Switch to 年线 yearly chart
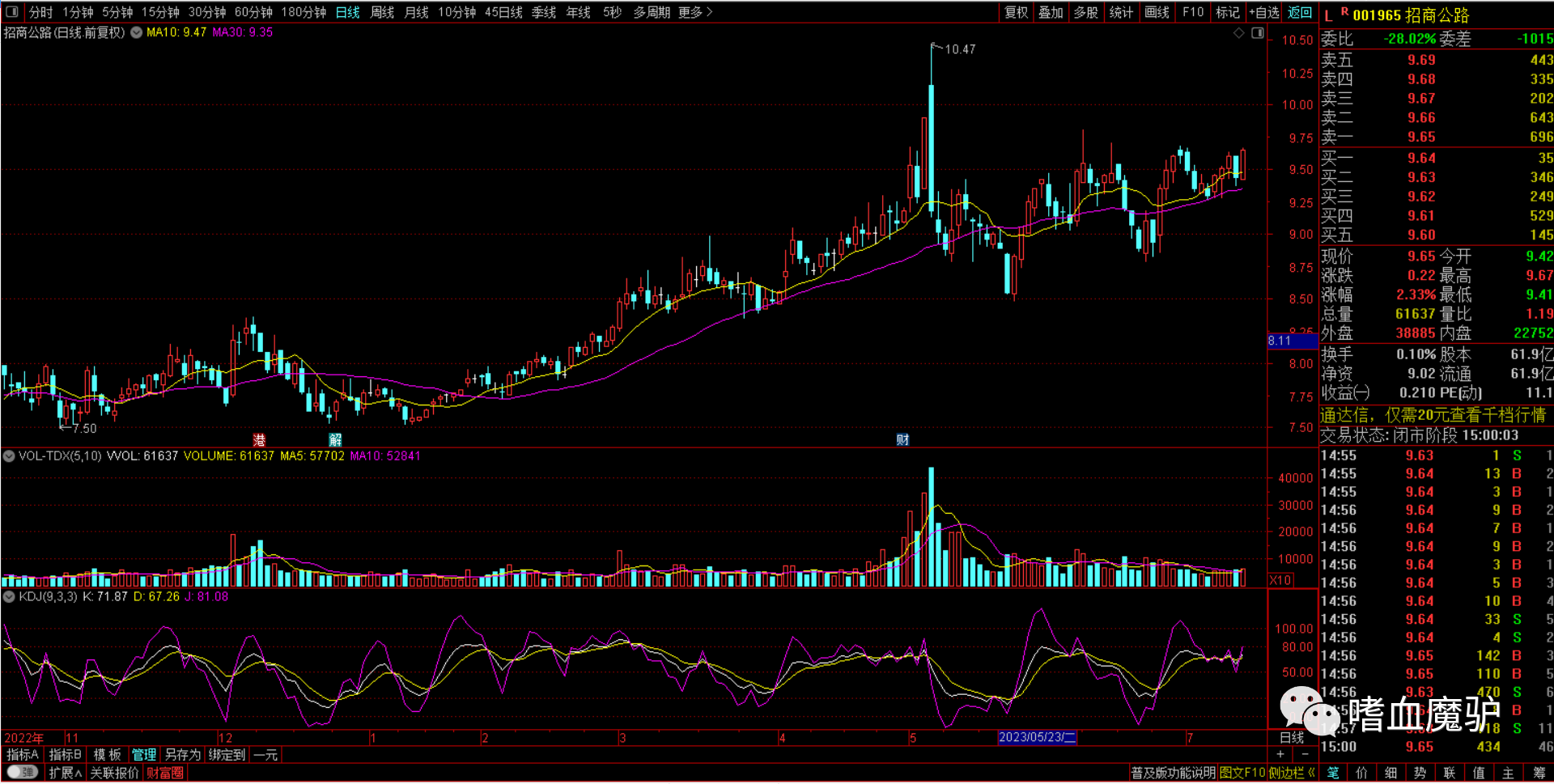The width and height of the screenshot is (1554, 784). (578, 12)
